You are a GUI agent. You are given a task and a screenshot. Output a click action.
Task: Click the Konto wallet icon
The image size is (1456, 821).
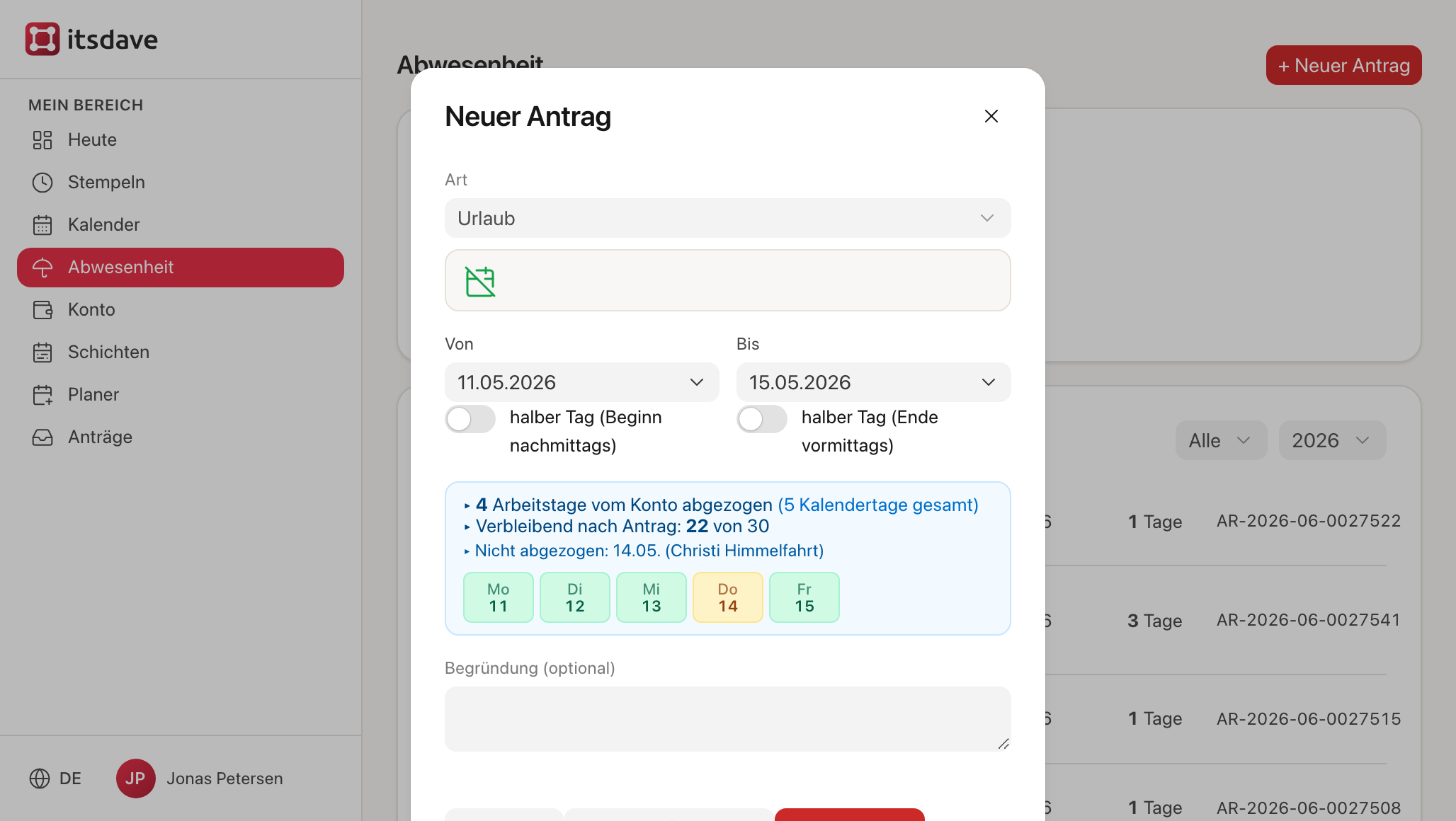(42, 310)
